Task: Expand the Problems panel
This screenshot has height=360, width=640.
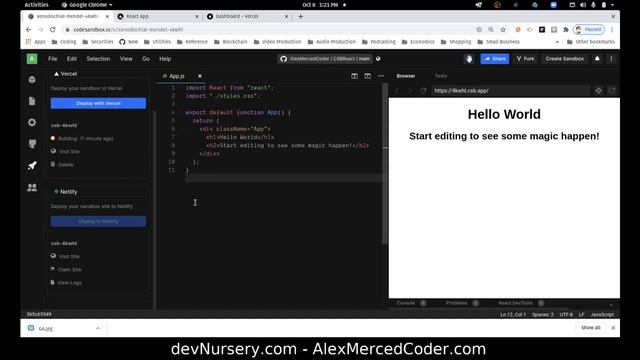Action: (x=462, y=303)
